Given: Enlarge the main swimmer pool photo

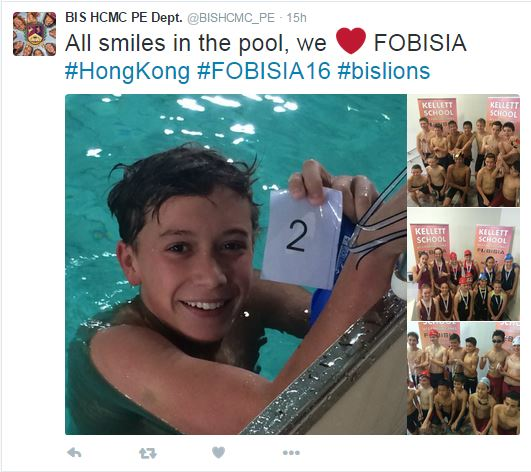Looking at the screenshot, I should 236,264.
